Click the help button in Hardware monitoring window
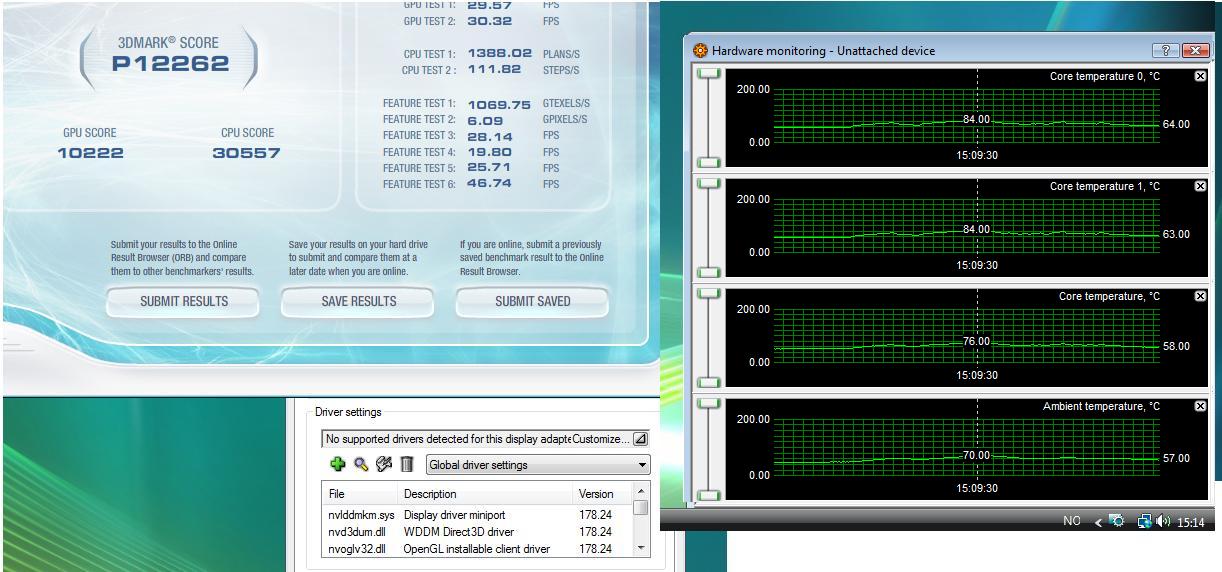Viewport: 1222px width, 572px height. [1166, 50]
